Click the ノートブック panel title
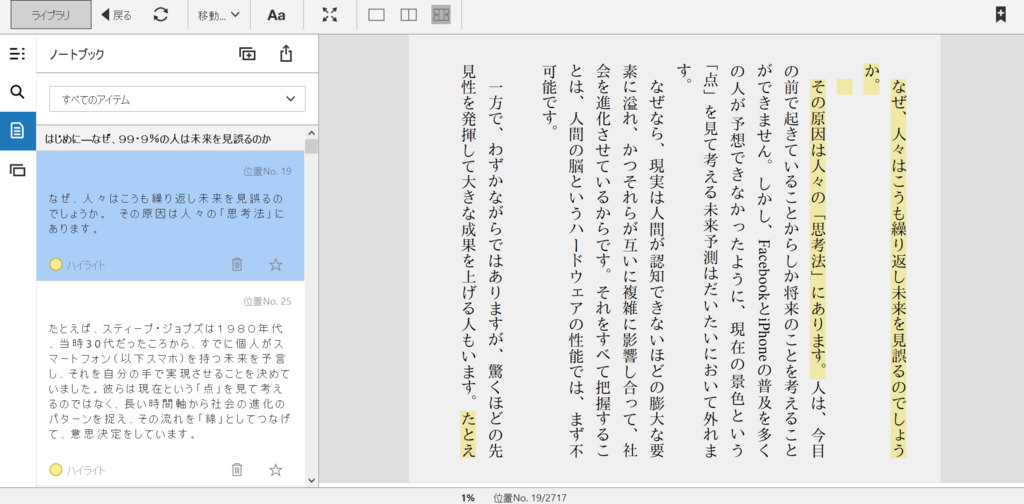Screen dimensions: 1024x504 point(76,55)
